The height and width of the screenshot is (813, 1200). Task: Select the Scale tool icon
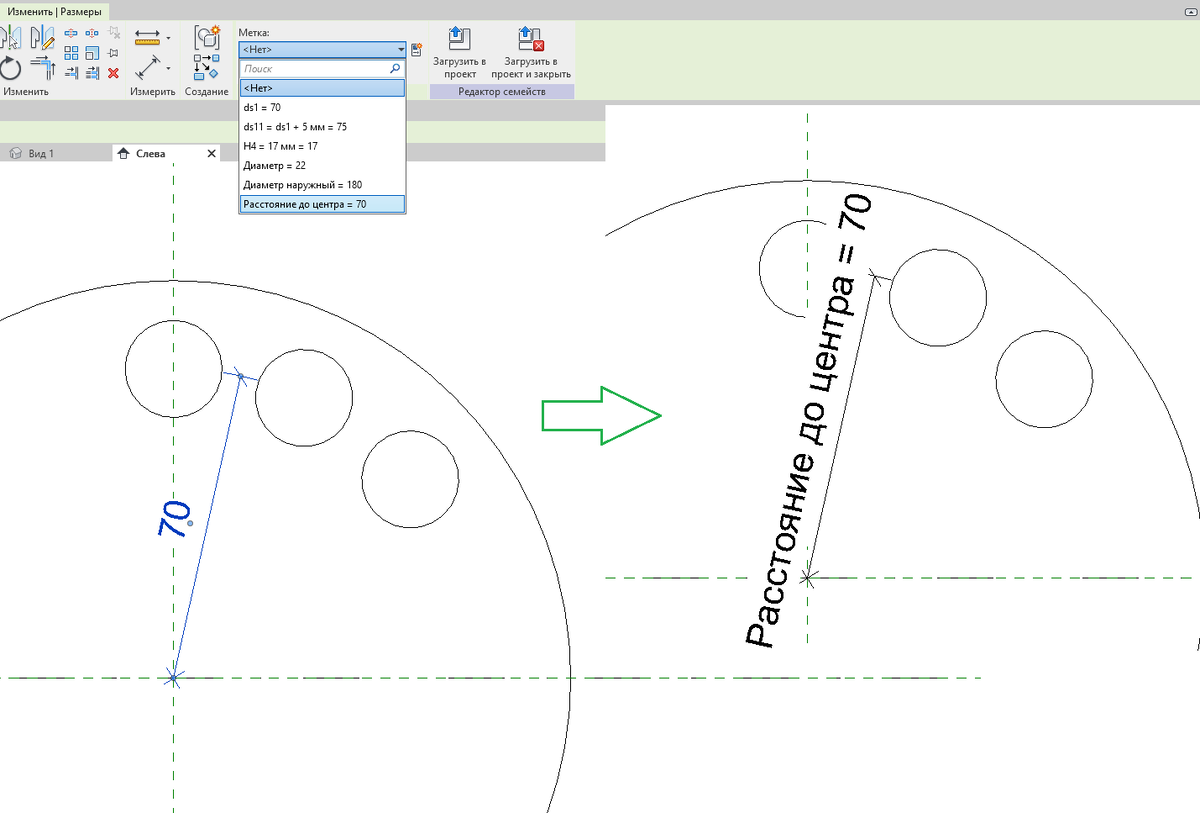coord(92,53)
